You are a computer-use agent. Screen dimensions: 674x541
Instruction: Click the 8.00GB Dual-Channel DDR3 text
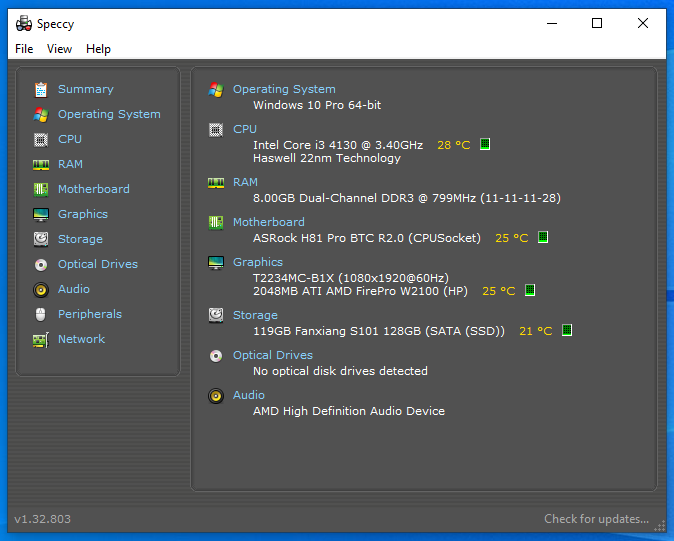tap(407, 198)
